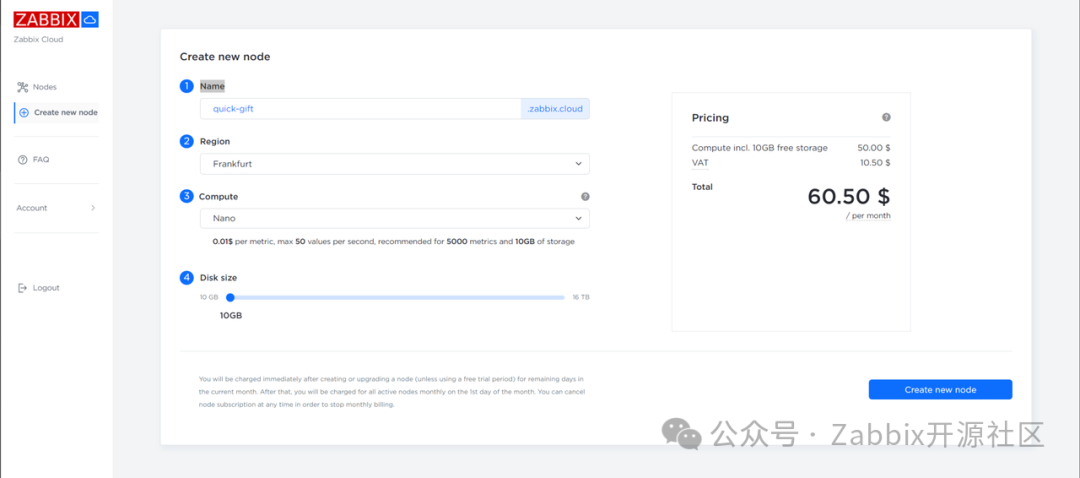The width and height of the screenshot is (1080, 478).
Task: Click the 16 TB slider maximum label
Action: tap(580, 297)
